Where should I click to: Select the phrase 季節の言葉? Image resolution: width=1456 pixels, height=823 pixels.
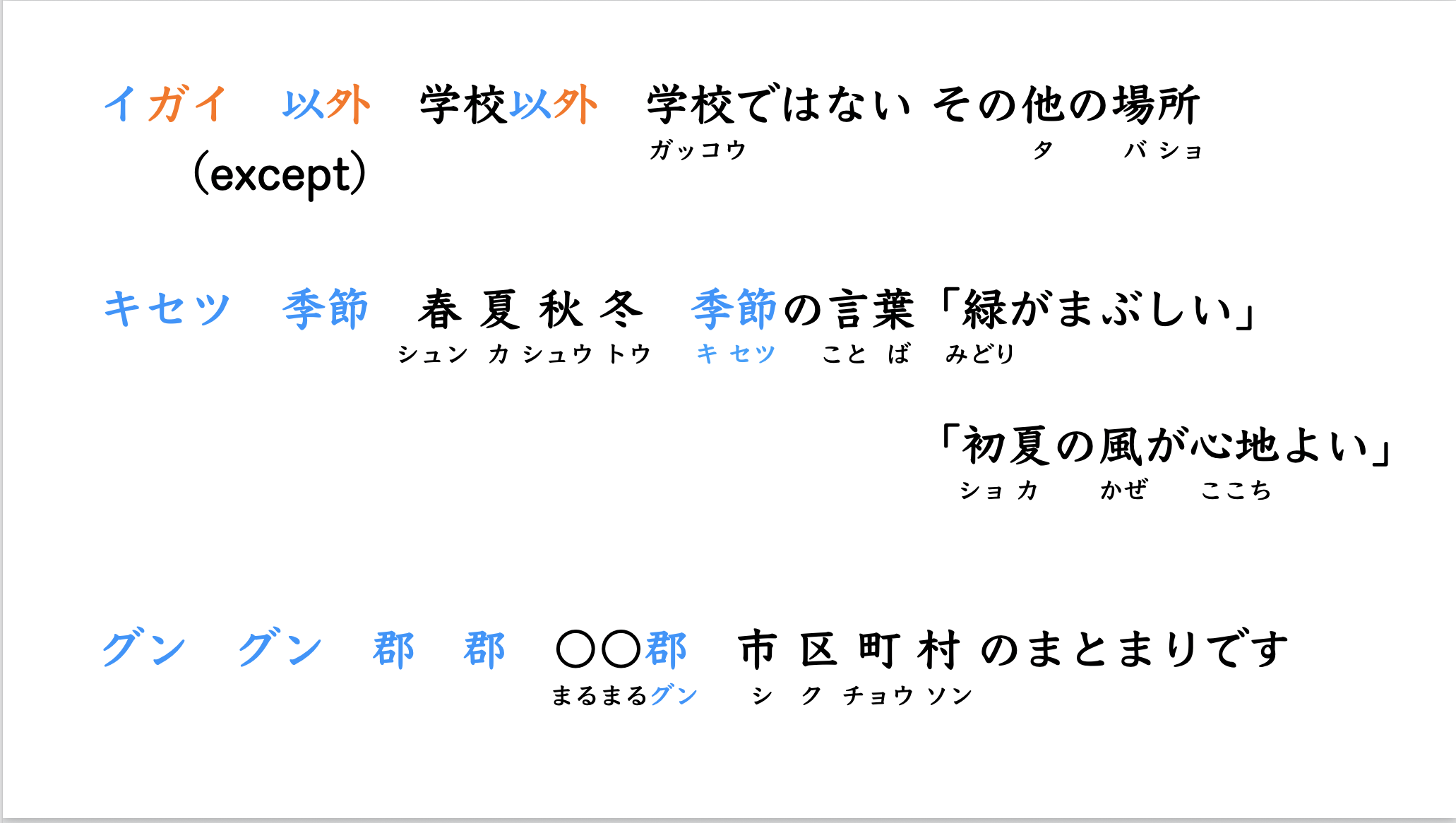804,308
